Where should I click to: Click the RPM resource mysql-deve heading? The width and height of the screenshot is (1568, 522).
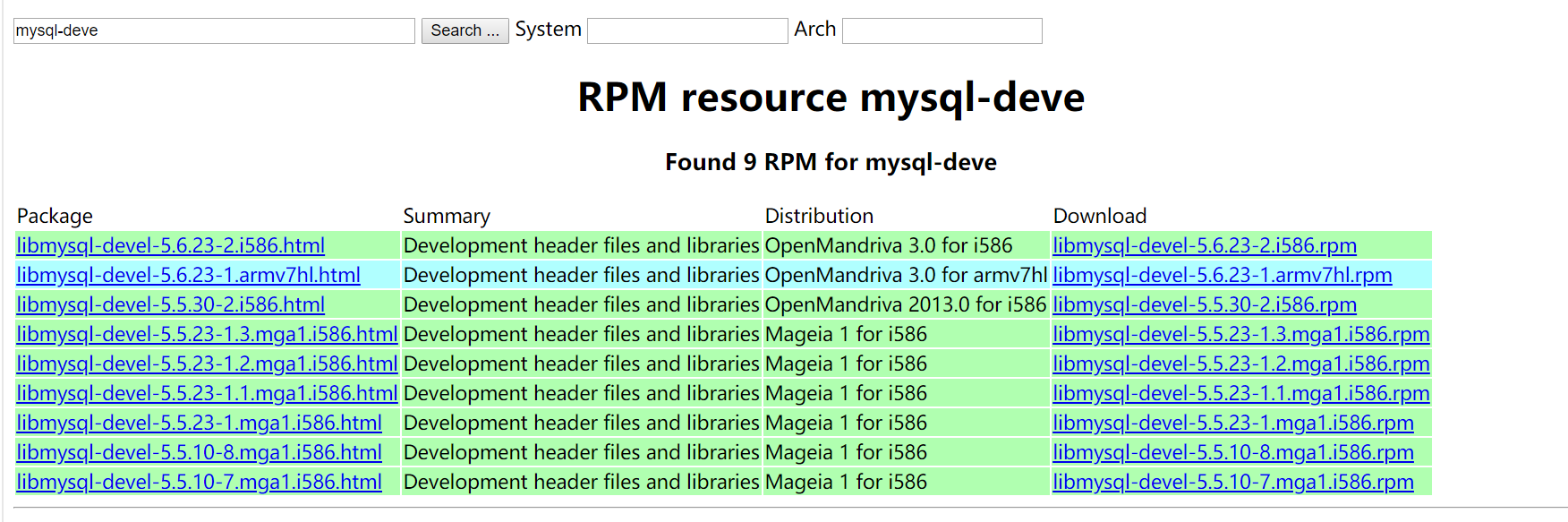[831, 97]
